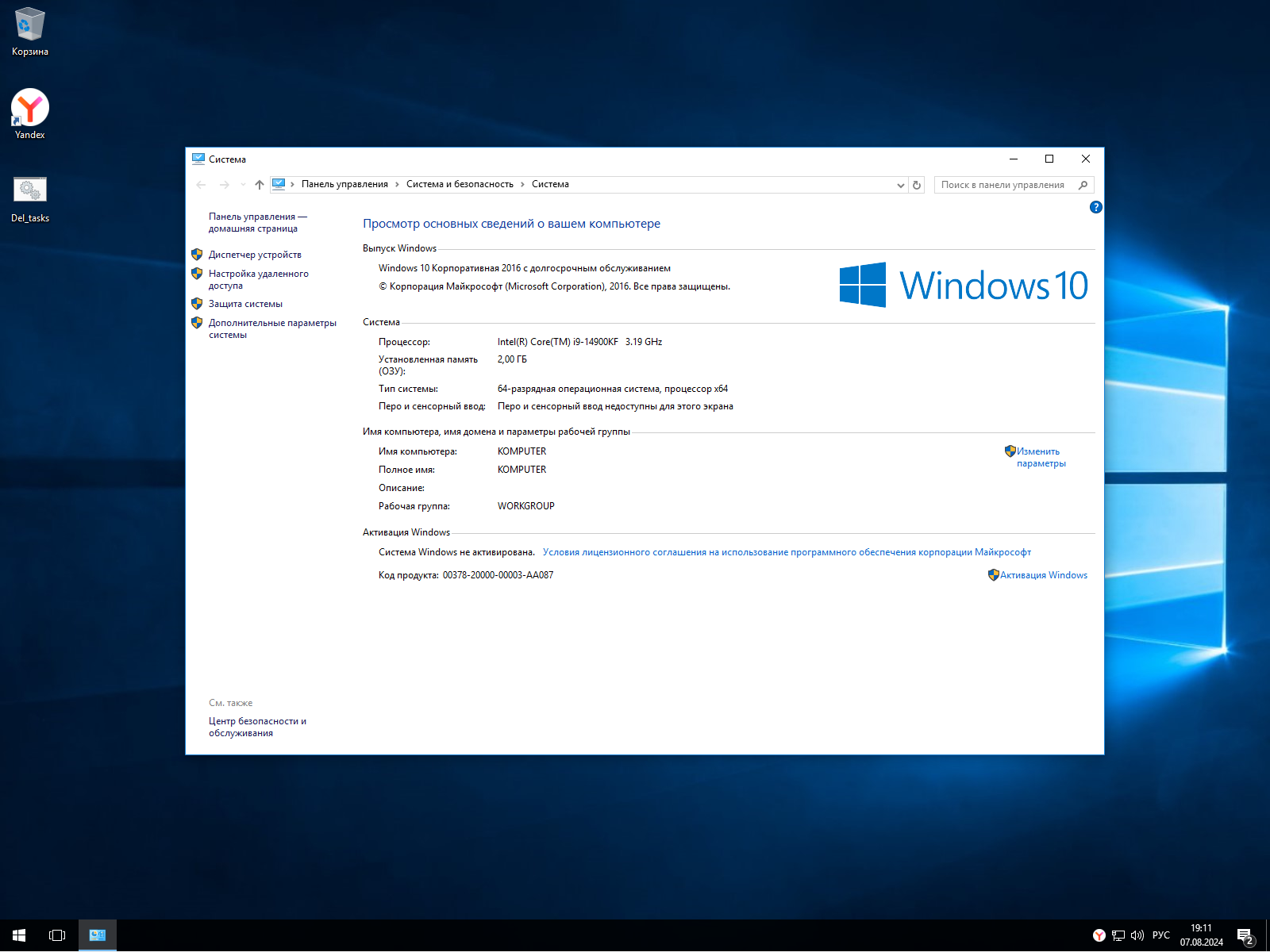Click installed memory value 2,00 ГБ
1270x952 pixels.
pyautogui.click(x=512, y=359)
